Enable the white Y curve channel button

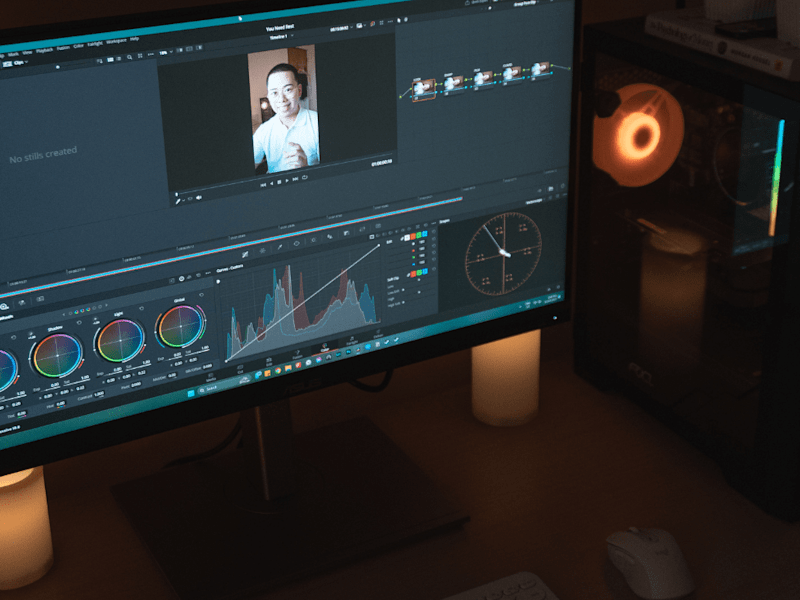click(x=407, y=237)
